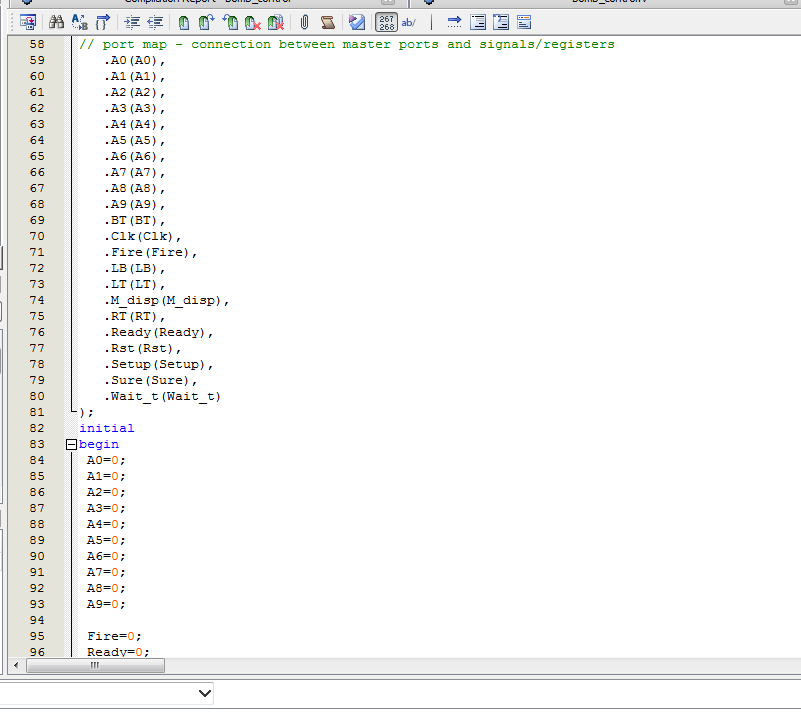
Task: Click the horizontal scrollbar thumb
Action: tap(94, 665)
